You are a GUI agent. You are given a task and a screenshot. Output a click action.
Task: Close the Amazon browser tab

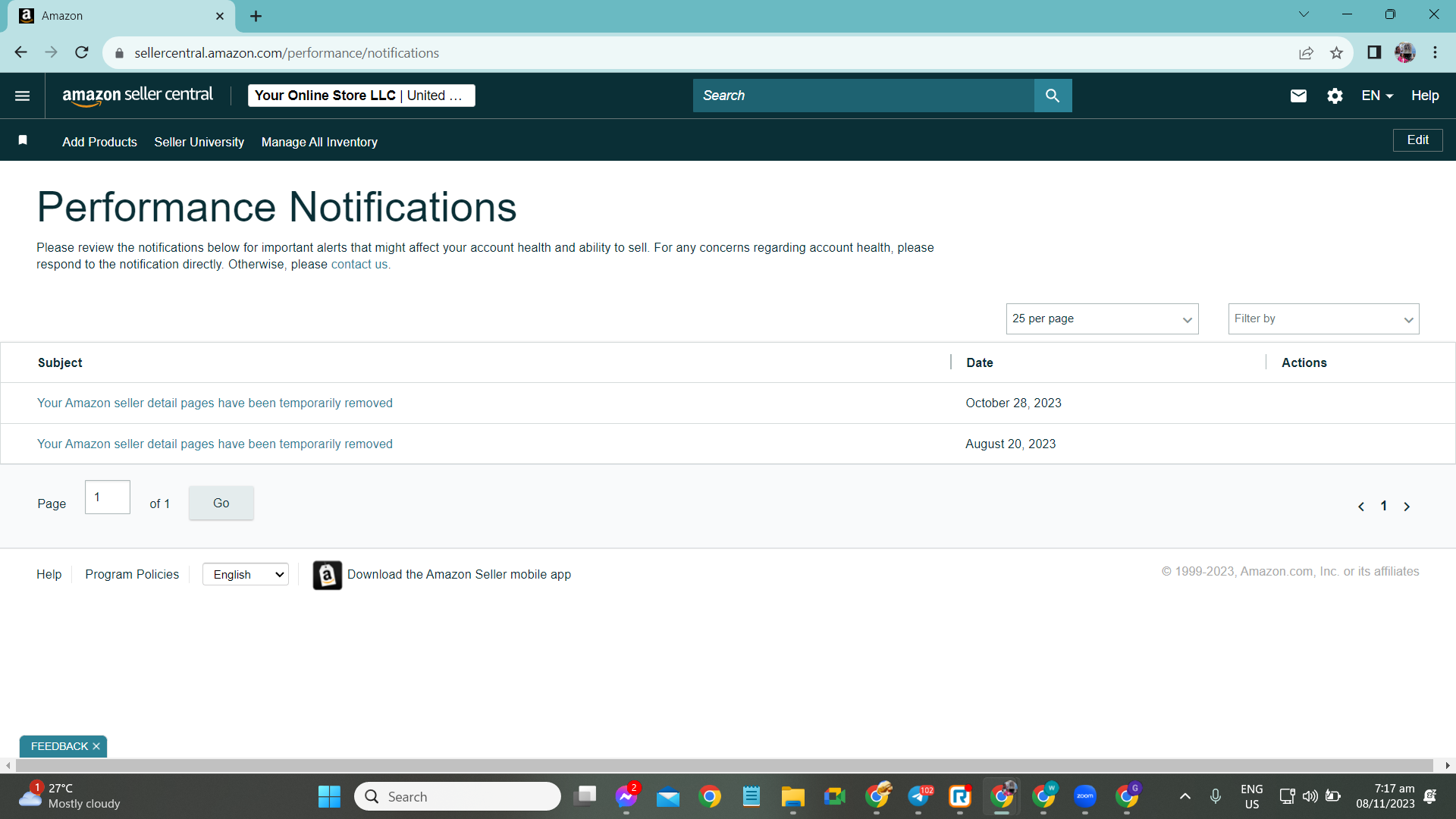click(x=220, y=16)
